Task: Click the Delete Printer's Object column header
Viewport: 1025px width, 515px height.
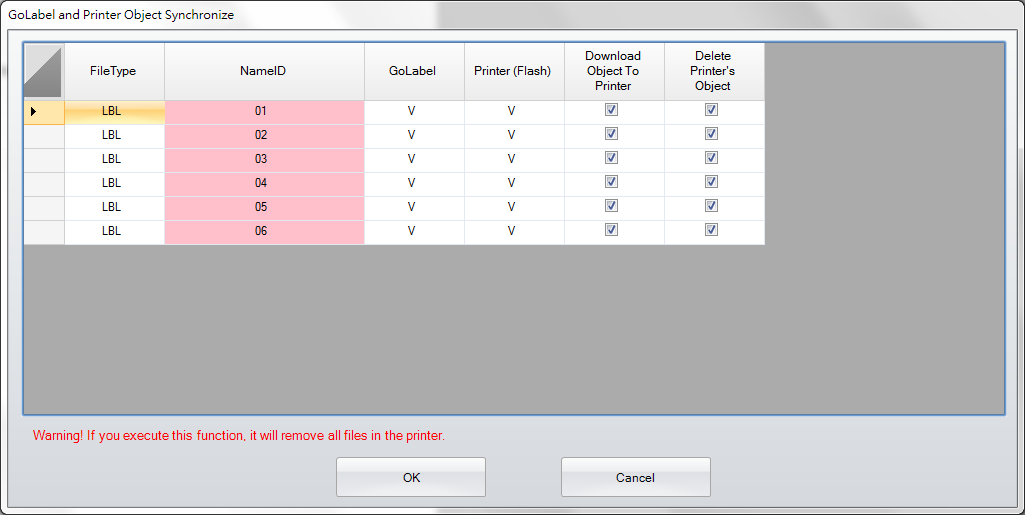Action: (x=714, y=71)
